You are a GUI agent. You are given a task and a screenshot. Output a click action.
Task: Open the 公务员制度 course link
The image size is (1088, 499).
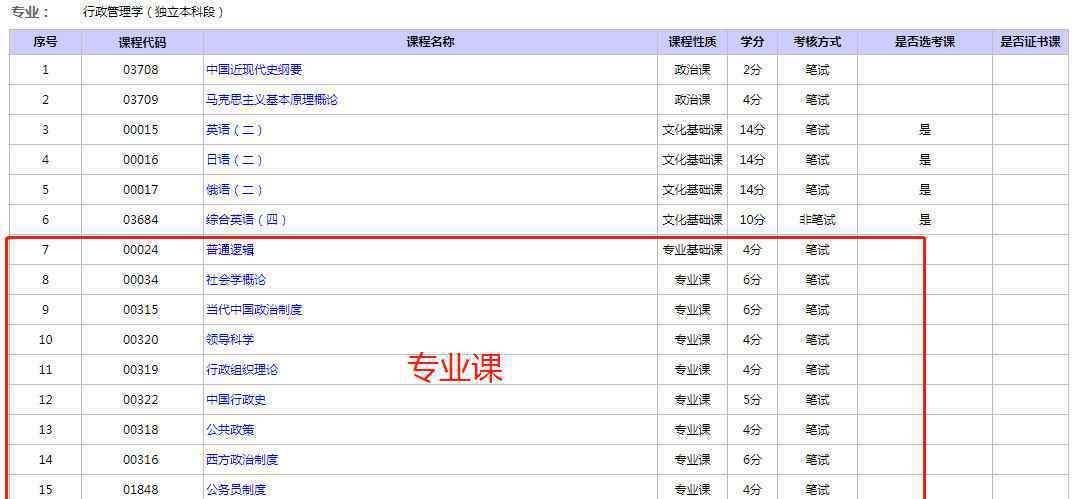pos(236,490)
